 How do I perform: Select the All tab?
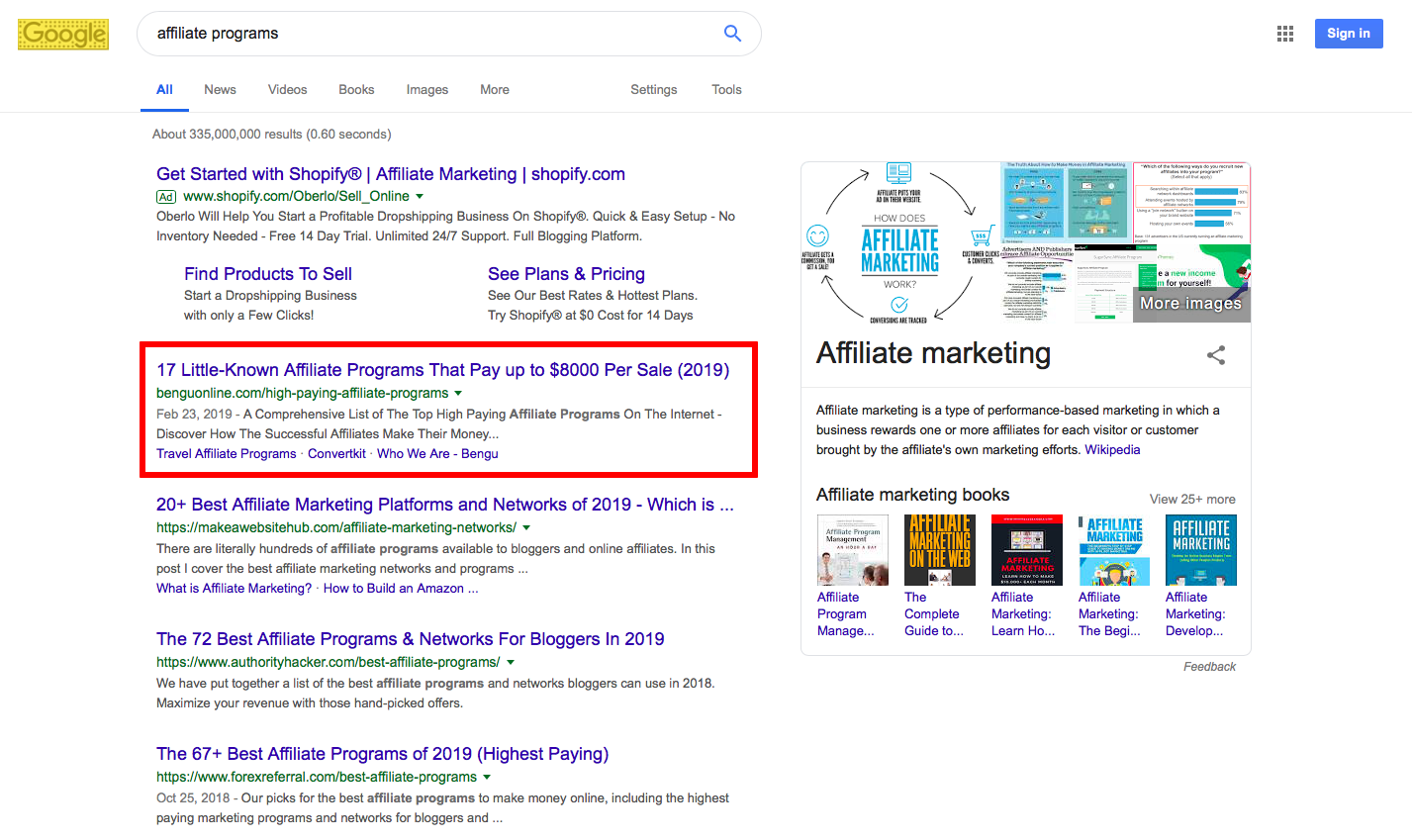coord(164,89)
